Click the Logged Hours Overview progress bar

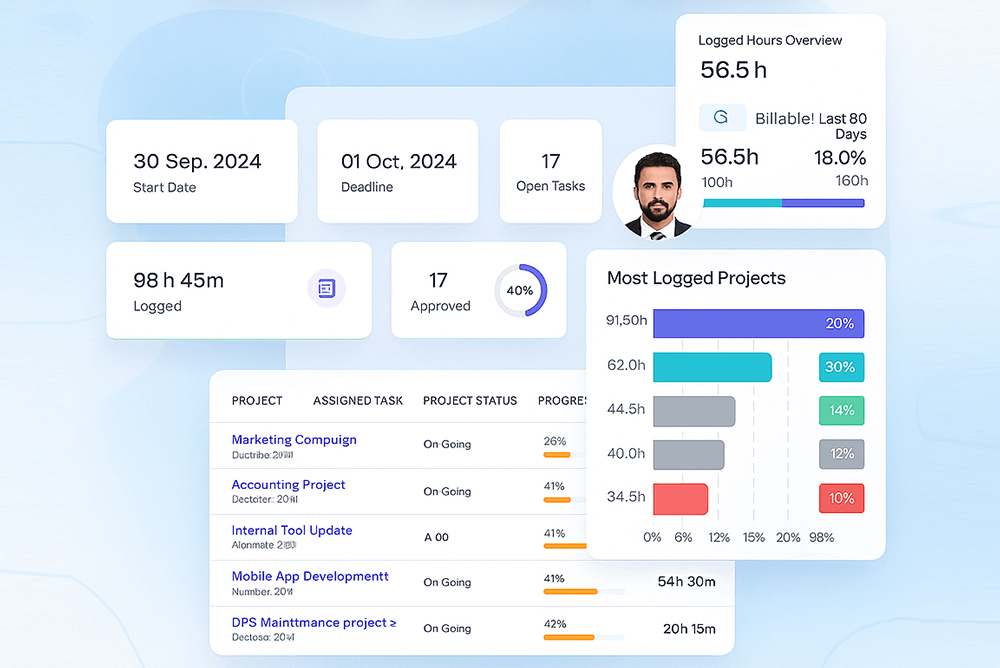pos(784,203)
